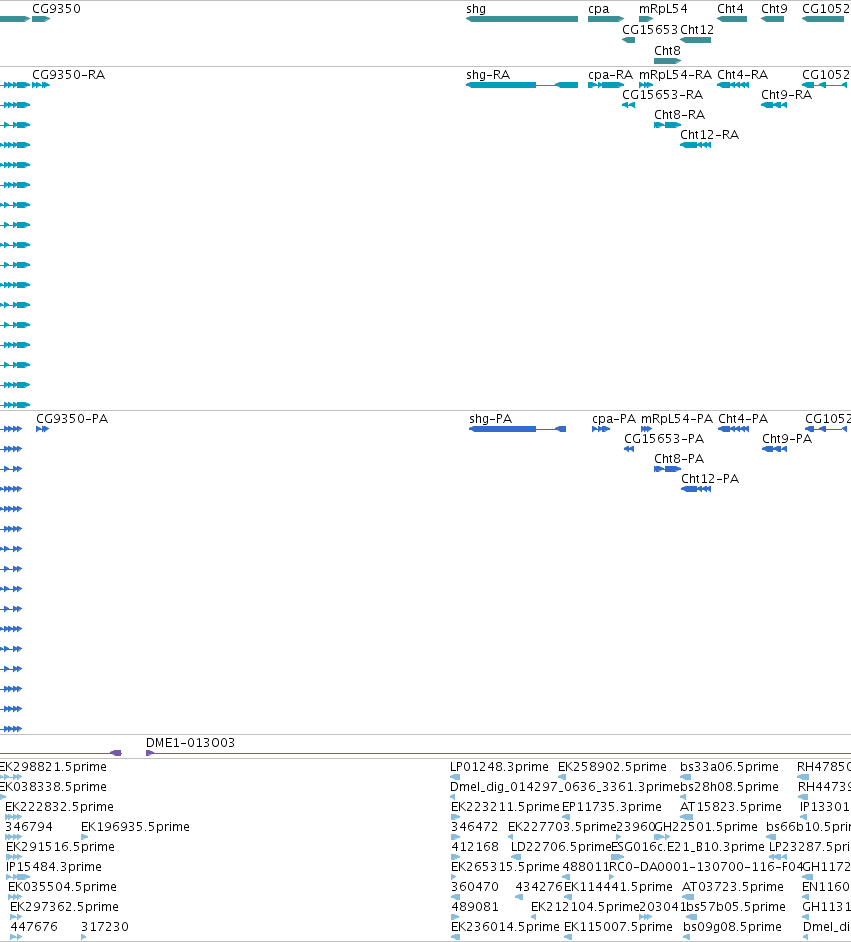Click the cpa gene arrow glyph
Viewport: 851px width, 942px height.
point(605,19)
